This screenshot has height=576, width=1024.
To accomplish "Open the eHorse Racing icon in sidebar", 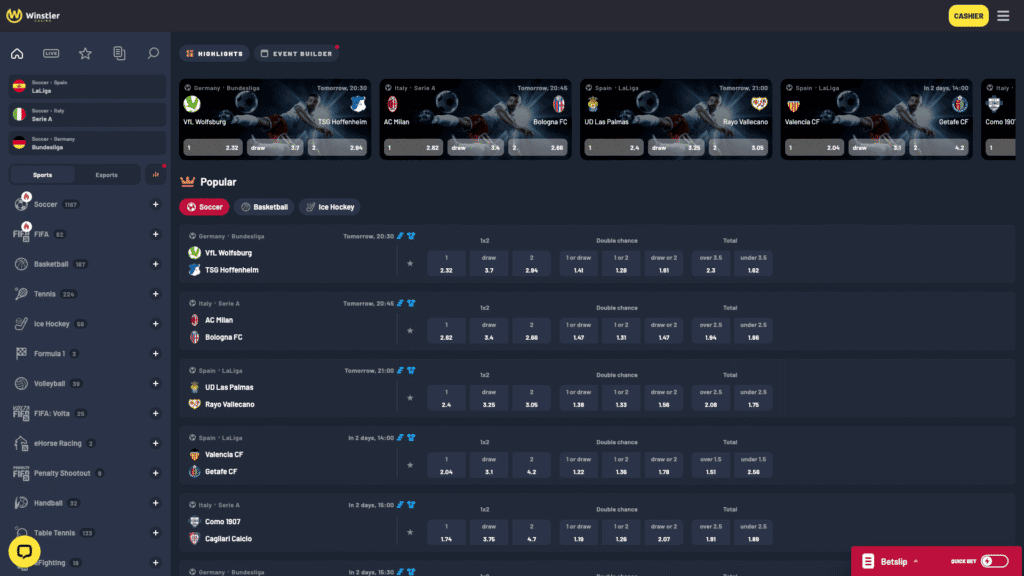I will click(22, 443).
